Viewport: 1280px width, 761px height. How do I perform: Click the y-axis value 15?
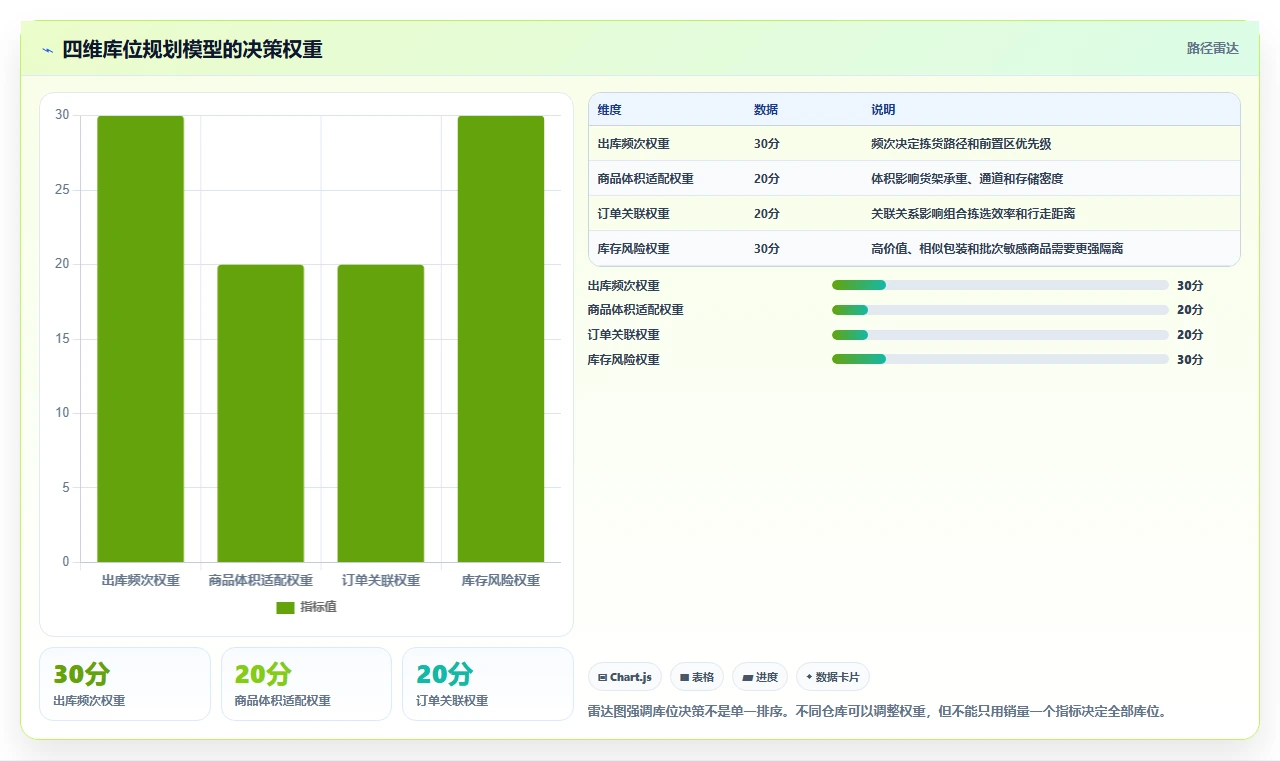[62, 339]
